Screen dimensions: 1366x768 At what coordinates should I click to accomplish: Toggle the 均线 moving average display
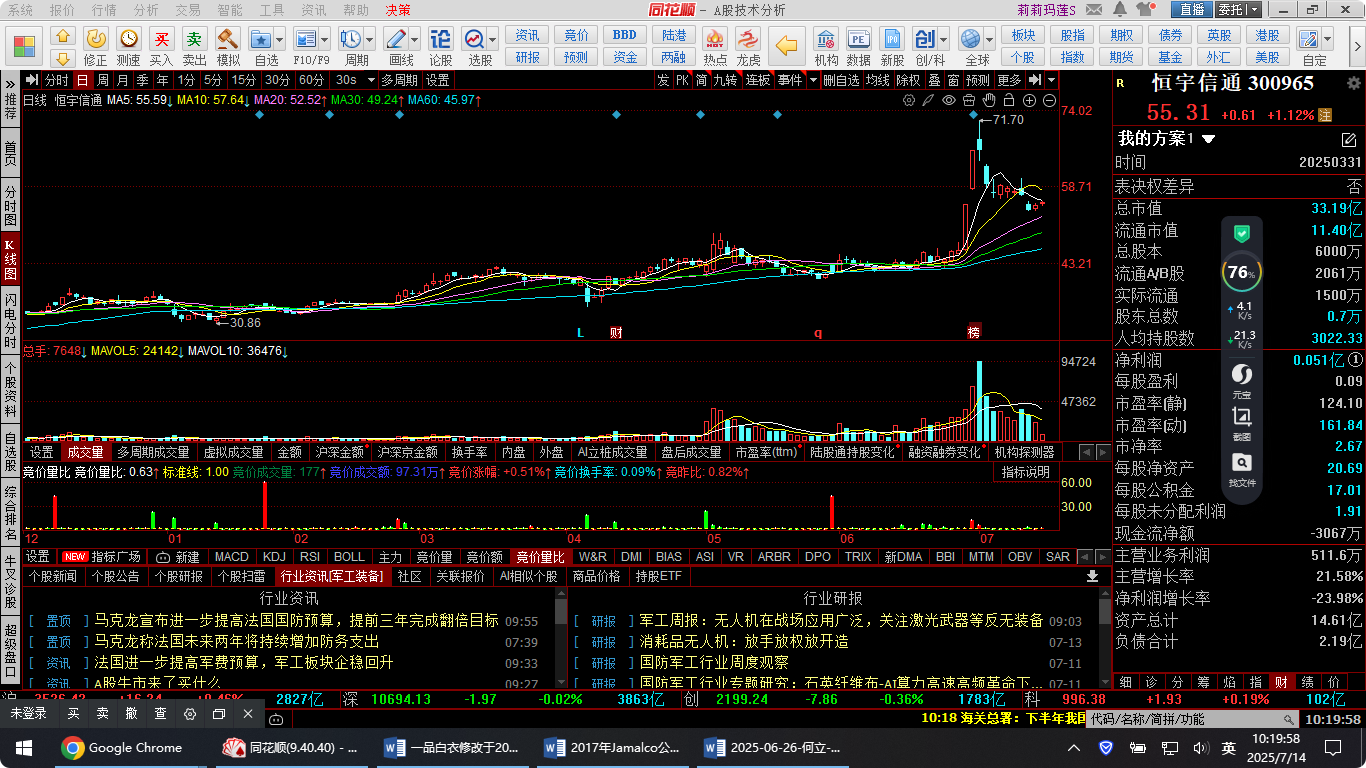pos(878,80)
